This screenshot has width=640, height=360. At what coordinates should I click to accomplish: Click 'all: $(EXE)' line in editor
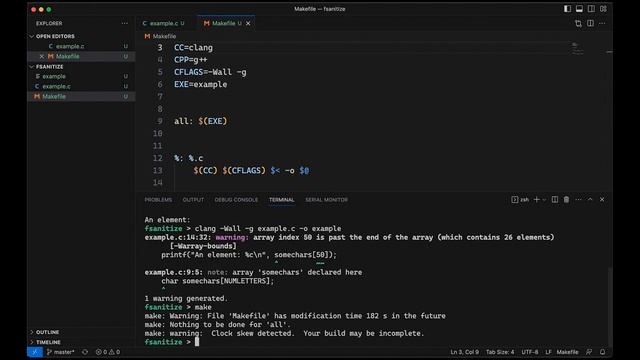pyautogui.click(x=200, y=121)
